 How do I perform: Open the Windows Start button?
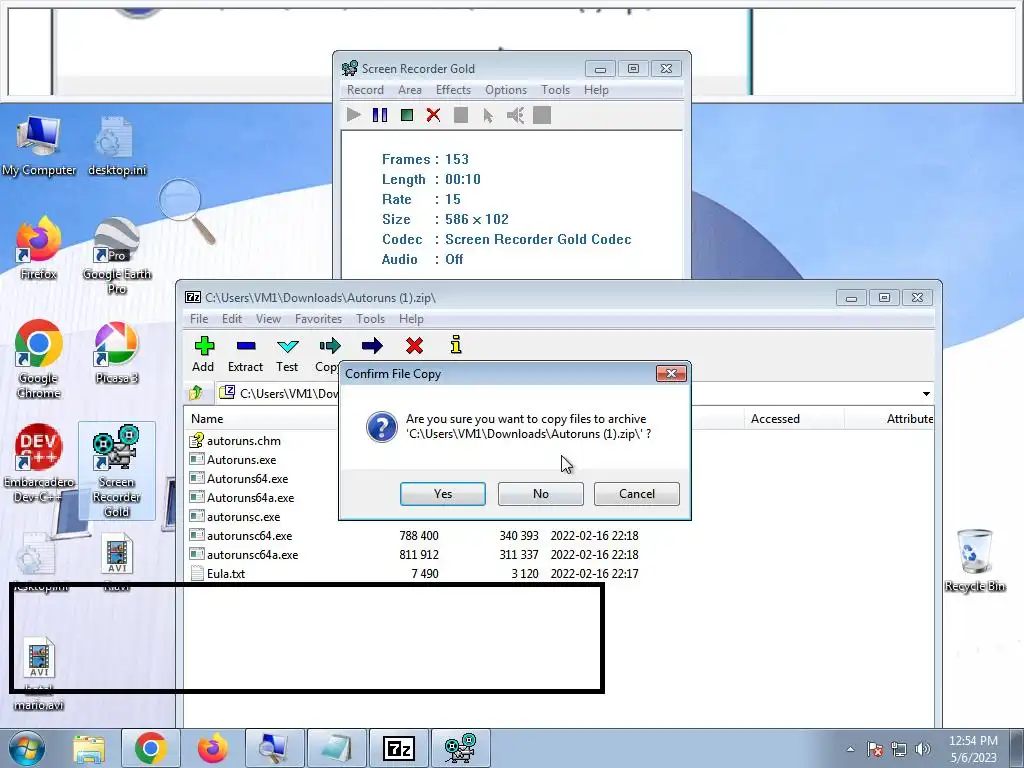(x=26, y=748)
